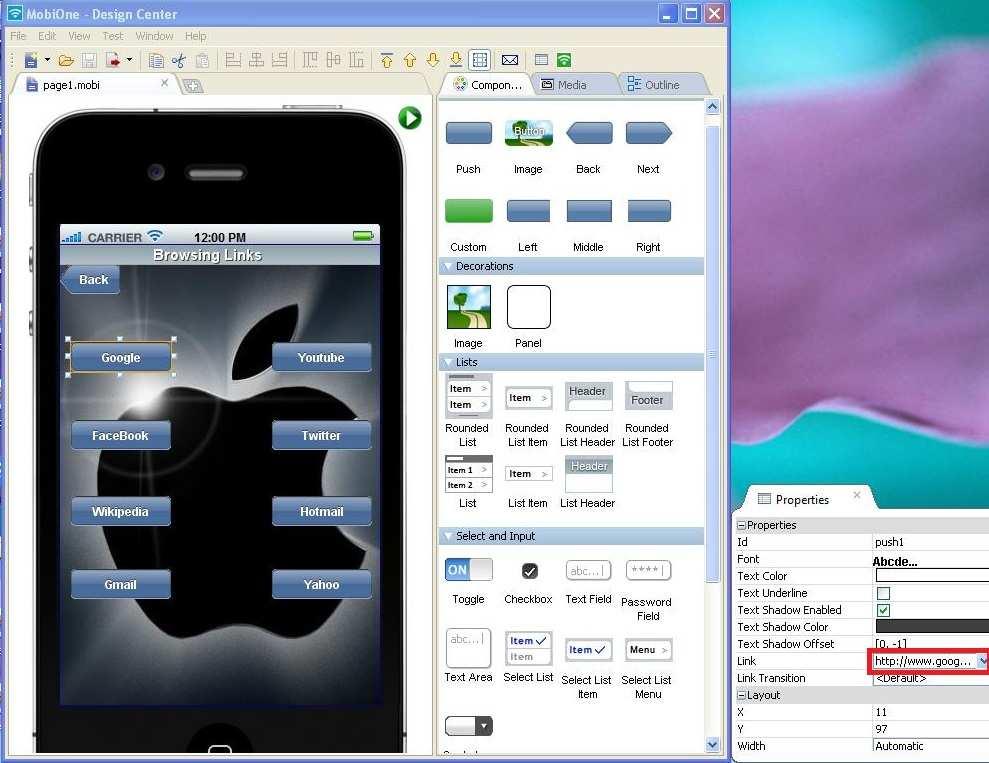
Task: Click the envelope mail toolbar icon
Action: [510, 60]
